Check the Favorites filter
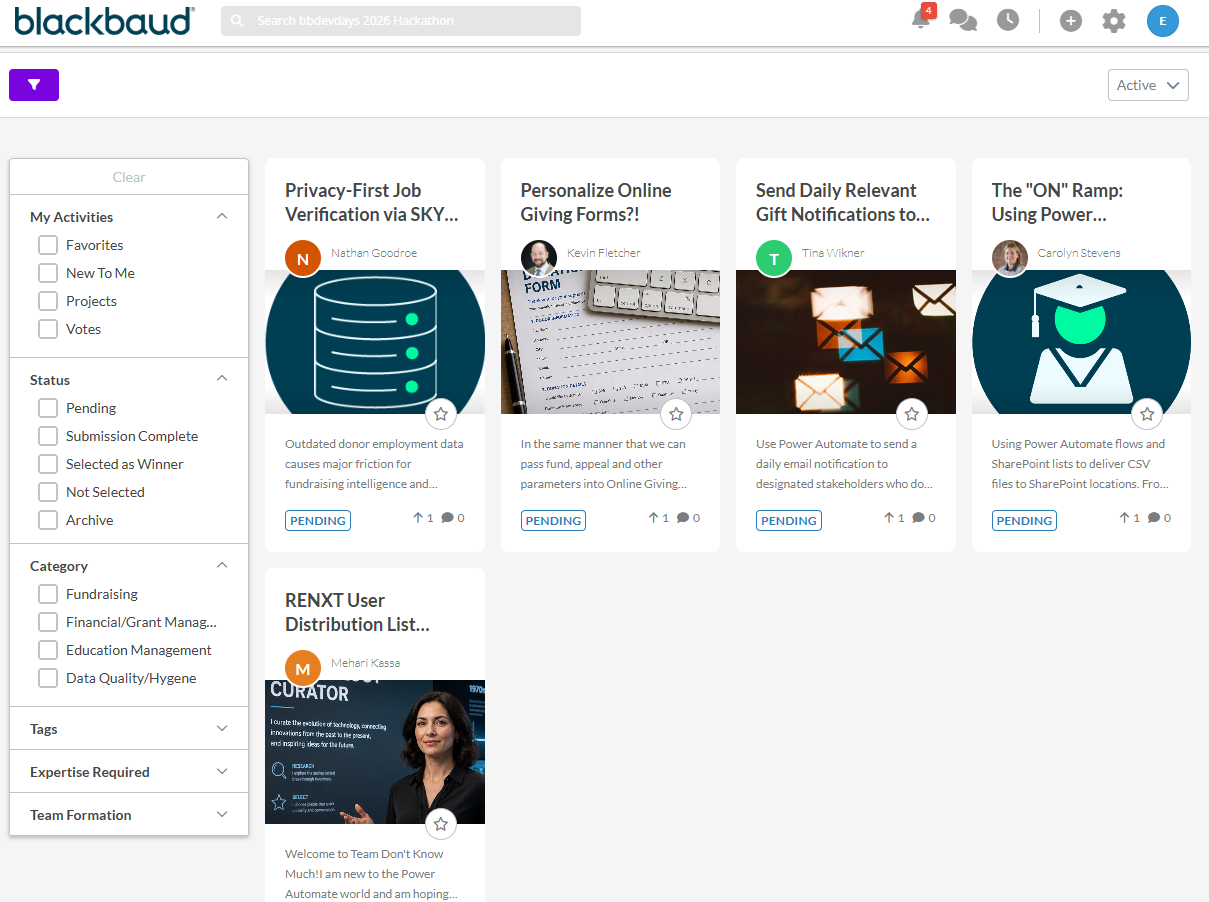 48,245
